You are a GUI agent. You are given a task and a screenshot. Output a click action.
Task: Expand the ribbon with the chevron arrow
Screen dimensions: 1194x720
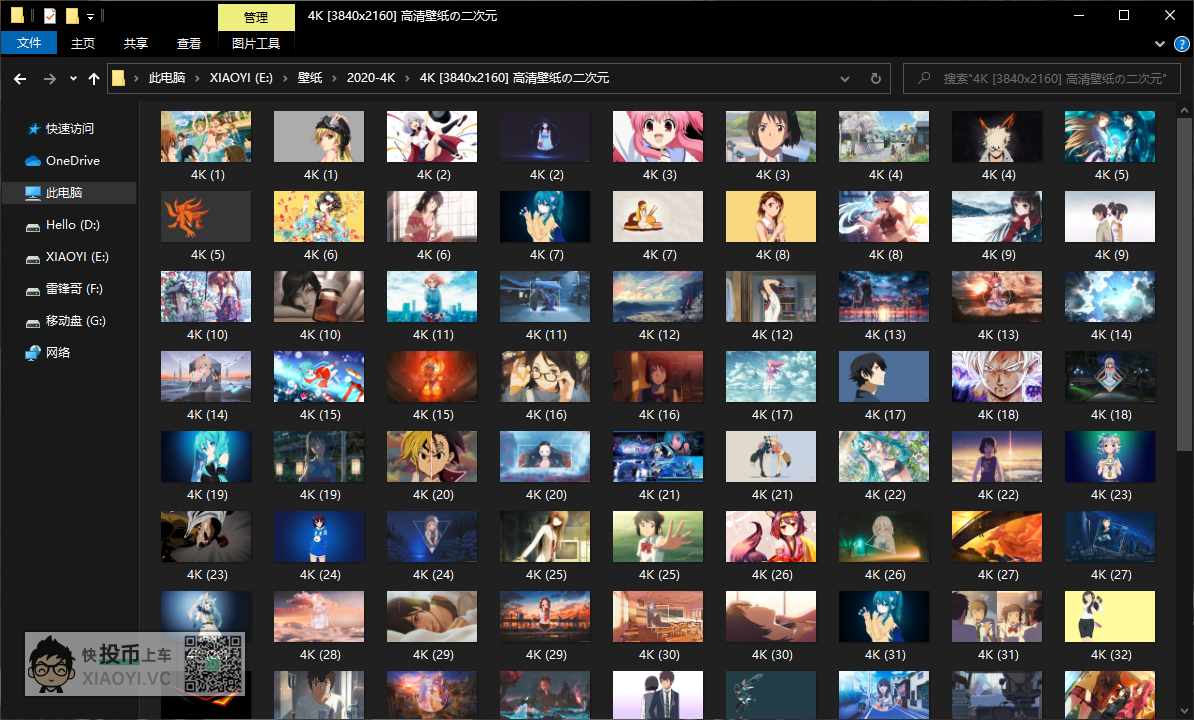(x=1160, y=44)
